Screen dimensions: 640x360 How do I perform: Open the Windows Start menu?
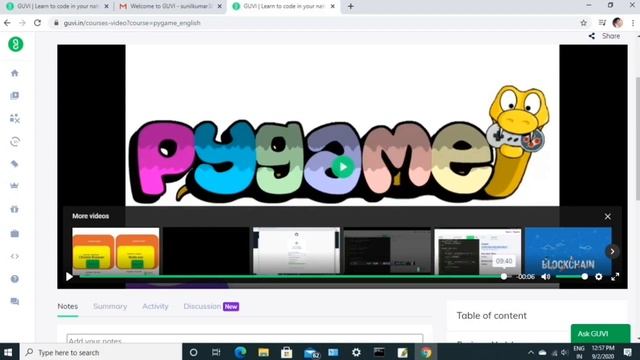click(x=9, y=352)
